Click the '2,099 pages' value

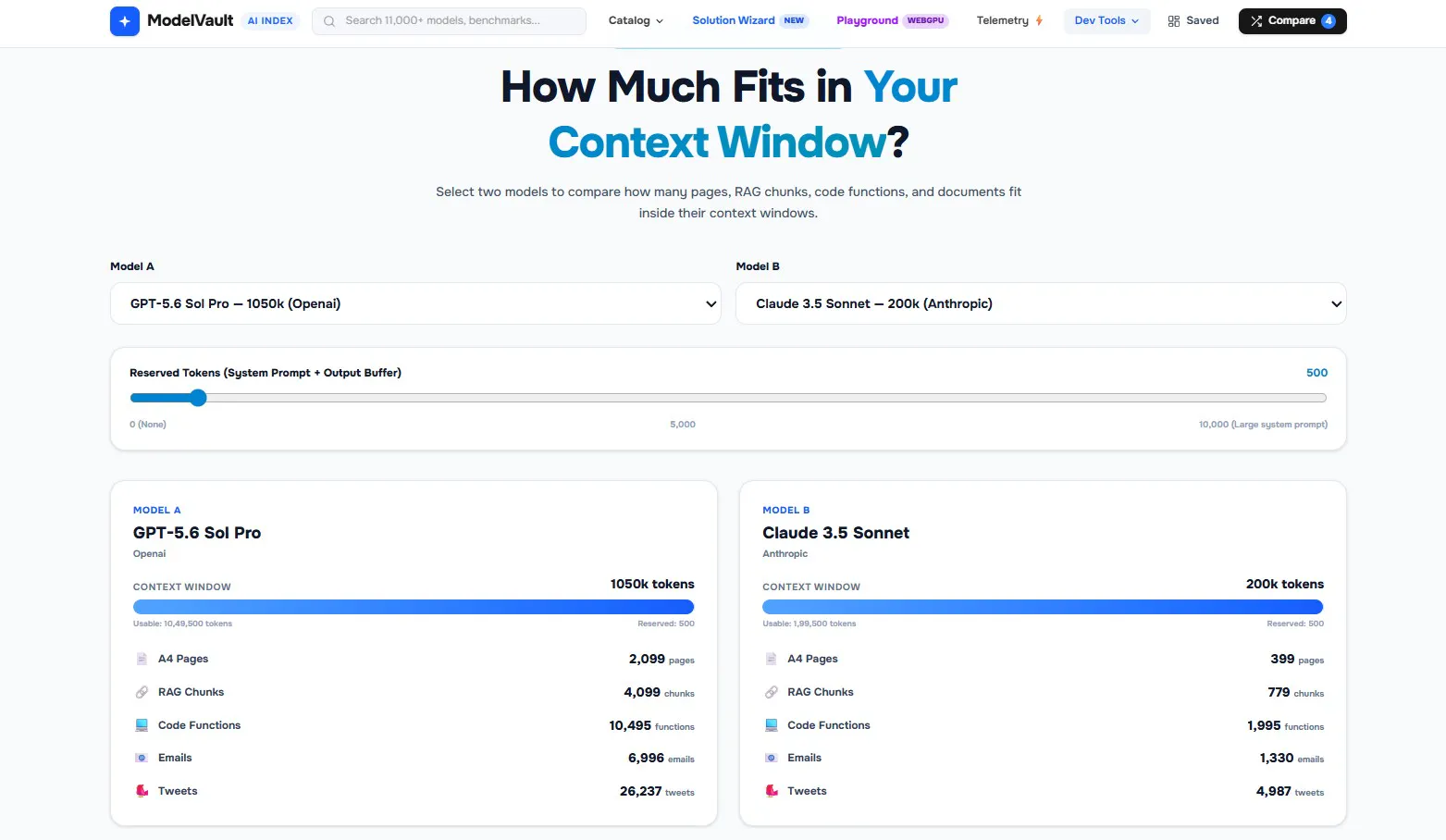click(661, 660)
